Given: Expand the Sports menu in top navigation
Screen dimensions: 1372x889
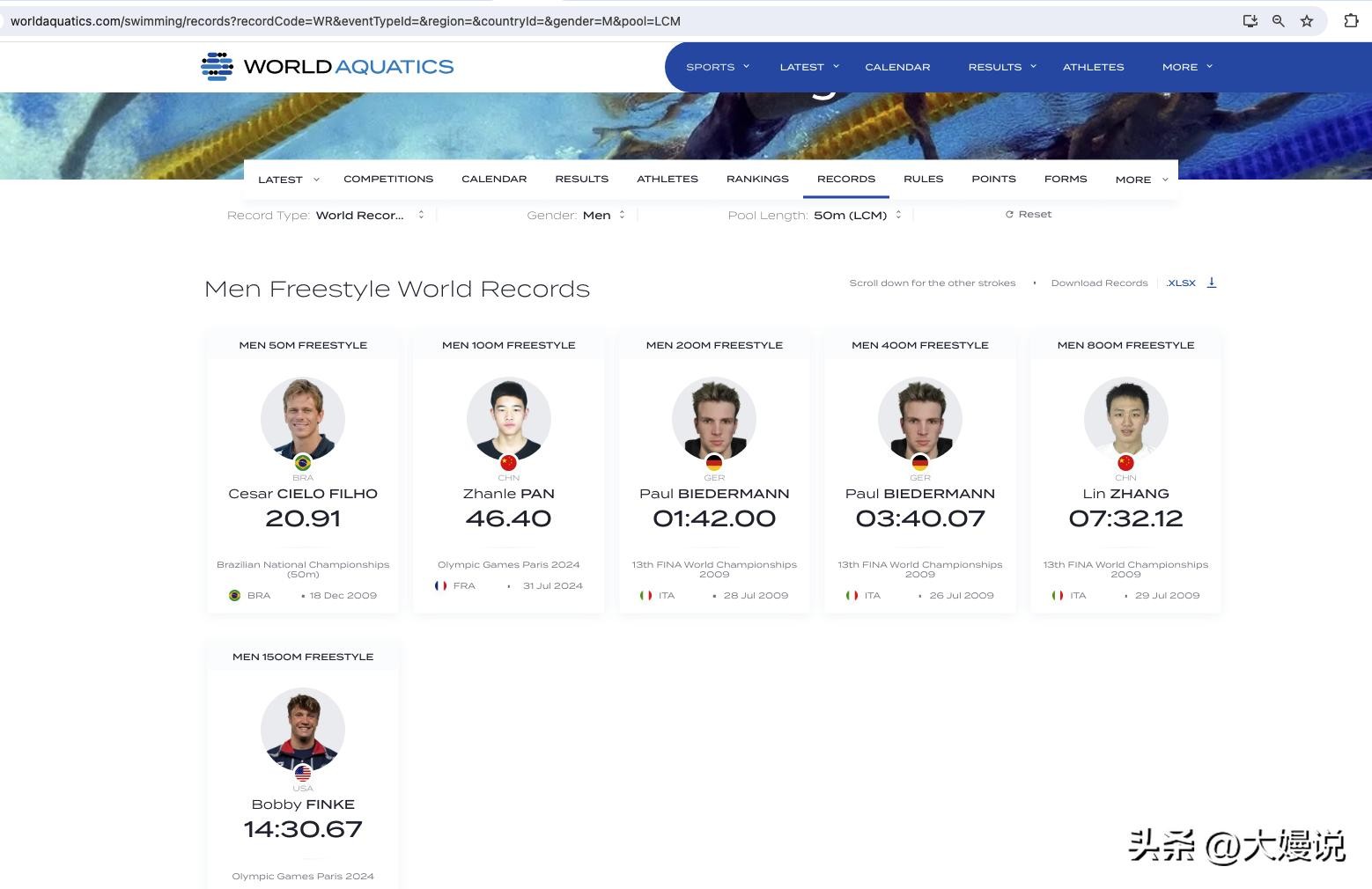Looking at the screenshot, I should click(717, 67).
